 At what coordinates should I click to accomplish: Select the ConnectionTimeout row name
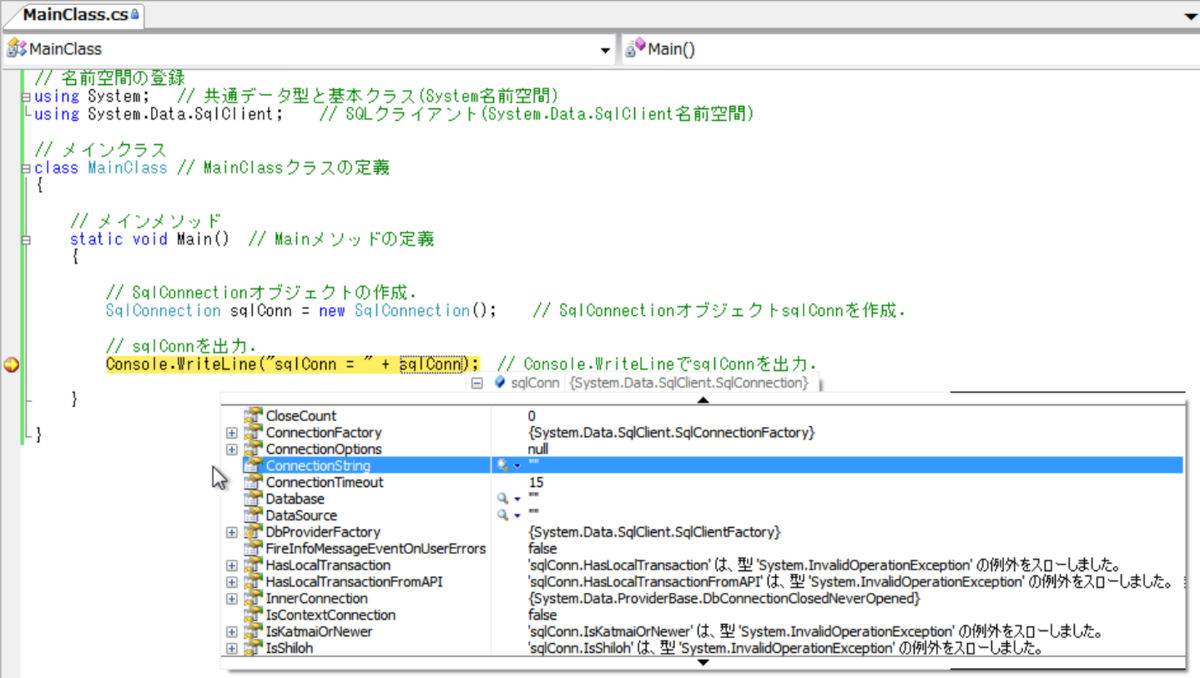324,482
